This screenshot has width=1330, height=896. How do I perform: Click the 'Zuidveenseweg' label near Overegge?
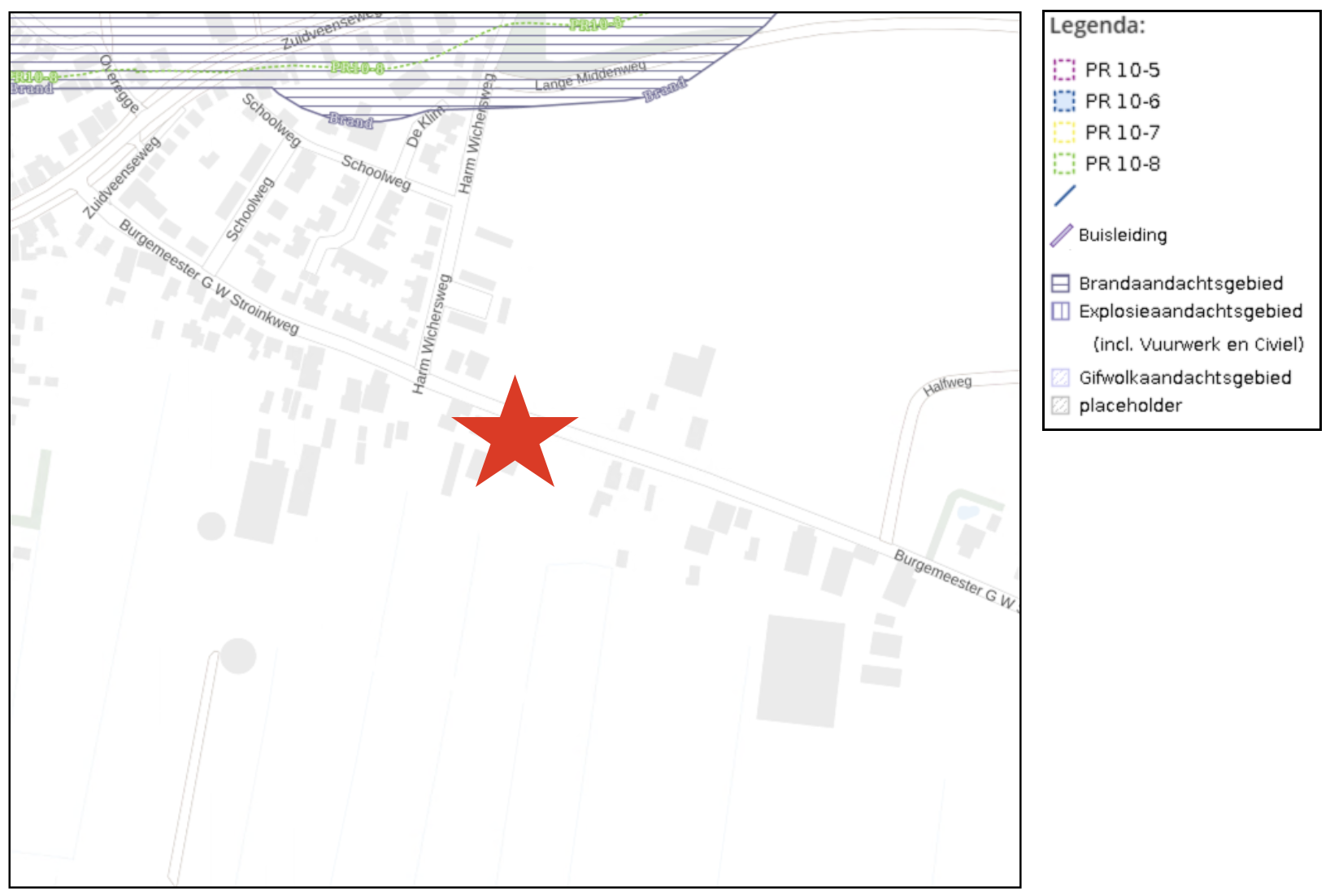pyautogui.click(x=122, y=178)
